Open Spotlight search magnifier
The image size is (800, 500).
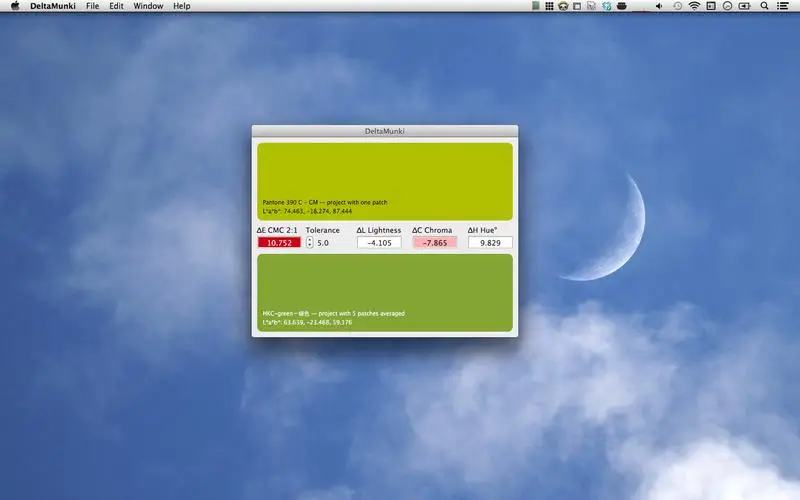click(x=764, y=6)
